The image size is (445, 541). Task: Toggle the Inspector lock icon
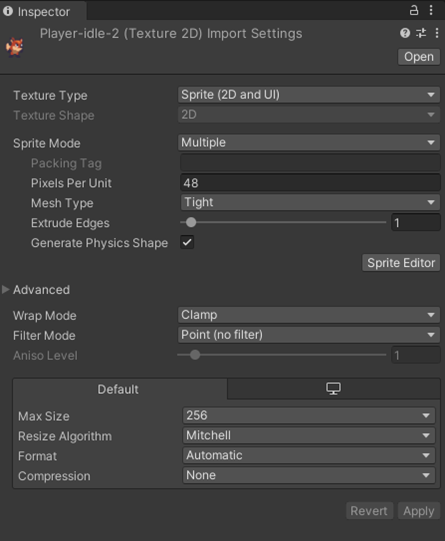[414, 11]
